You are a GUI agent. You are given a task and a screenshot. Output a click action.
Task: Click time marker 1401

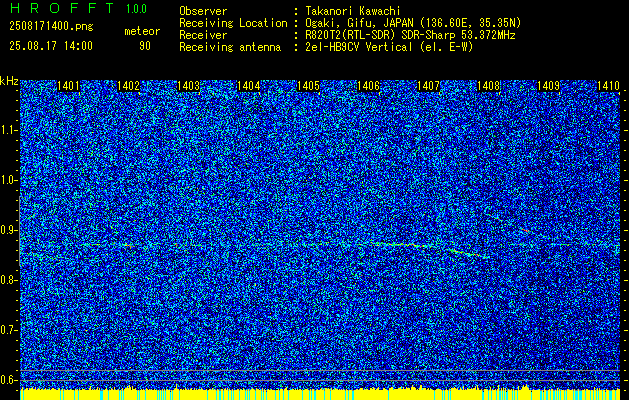[x=68, y=85]
